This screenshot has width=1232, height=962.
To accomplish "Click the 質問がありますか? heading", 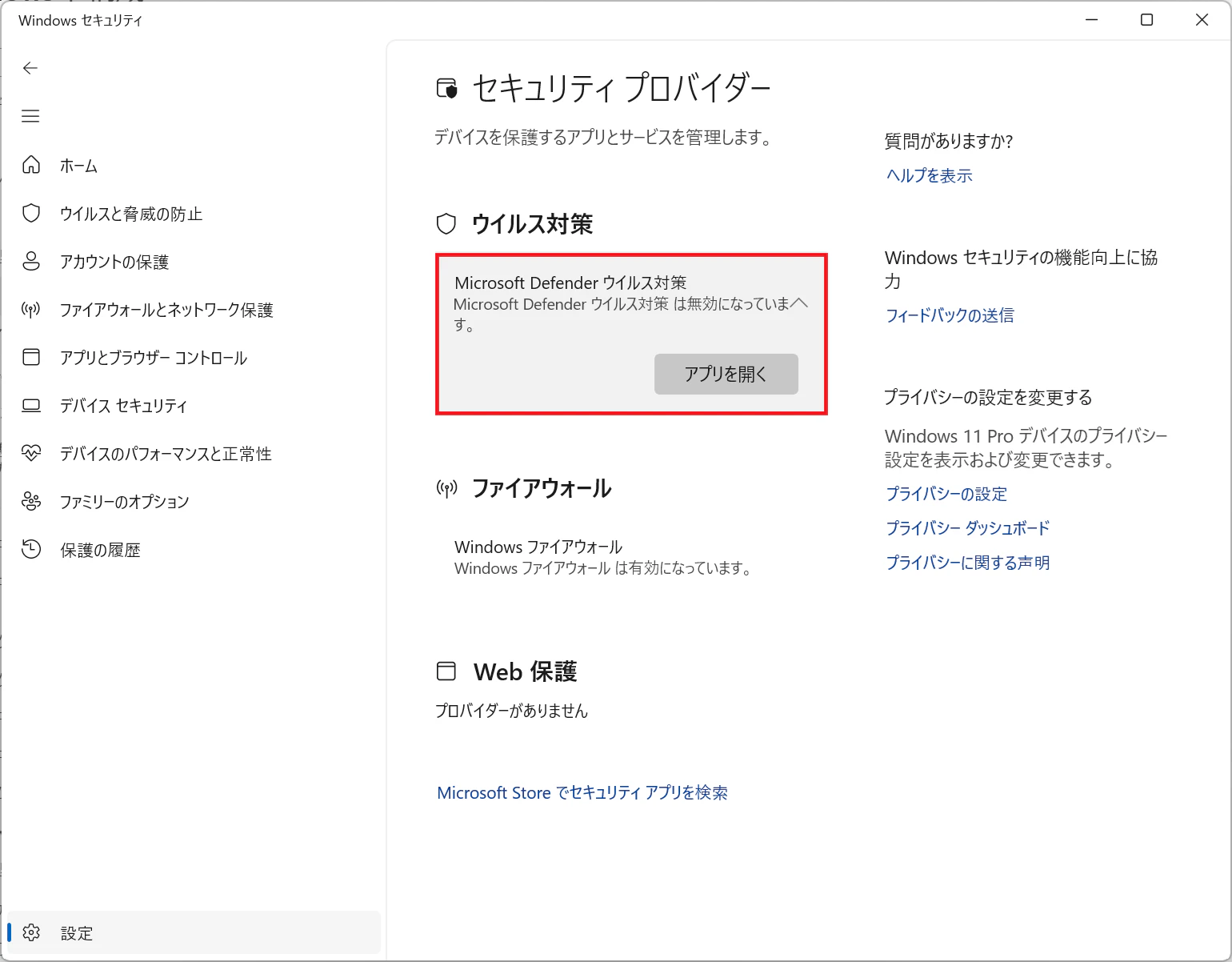I will (949, 141).
